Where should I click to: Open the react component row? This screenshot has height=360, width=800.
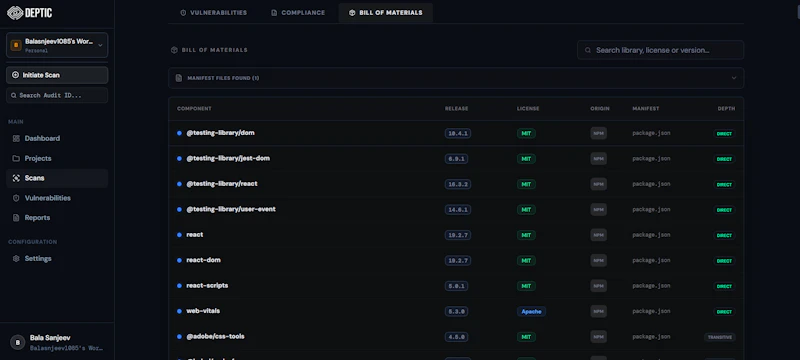tap(456, 235)
